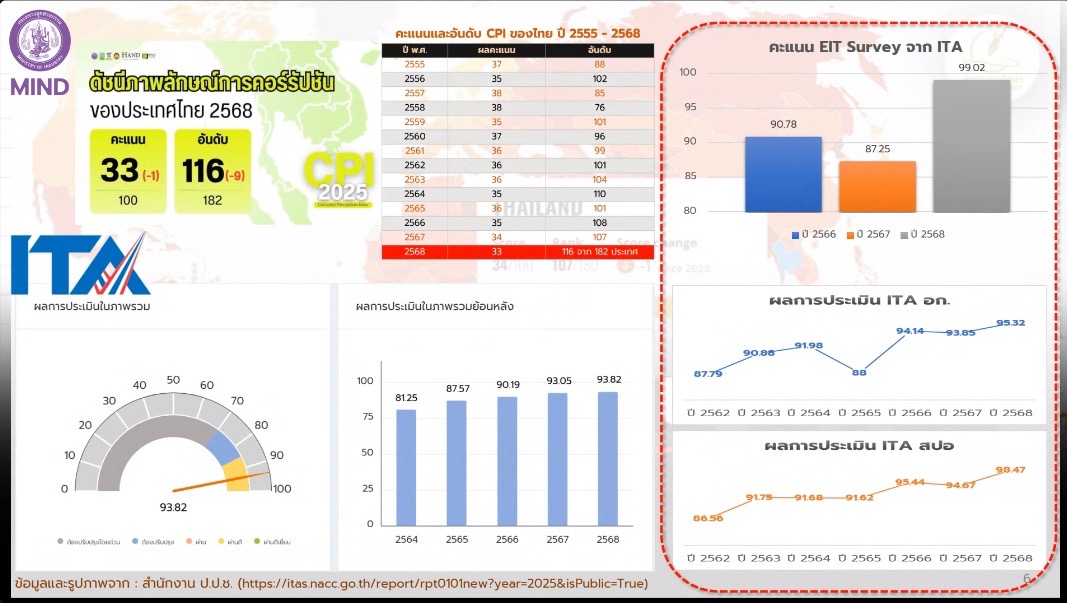Click the yellow gauge segment
This screenshot has width=1067, height=603.
237,473
